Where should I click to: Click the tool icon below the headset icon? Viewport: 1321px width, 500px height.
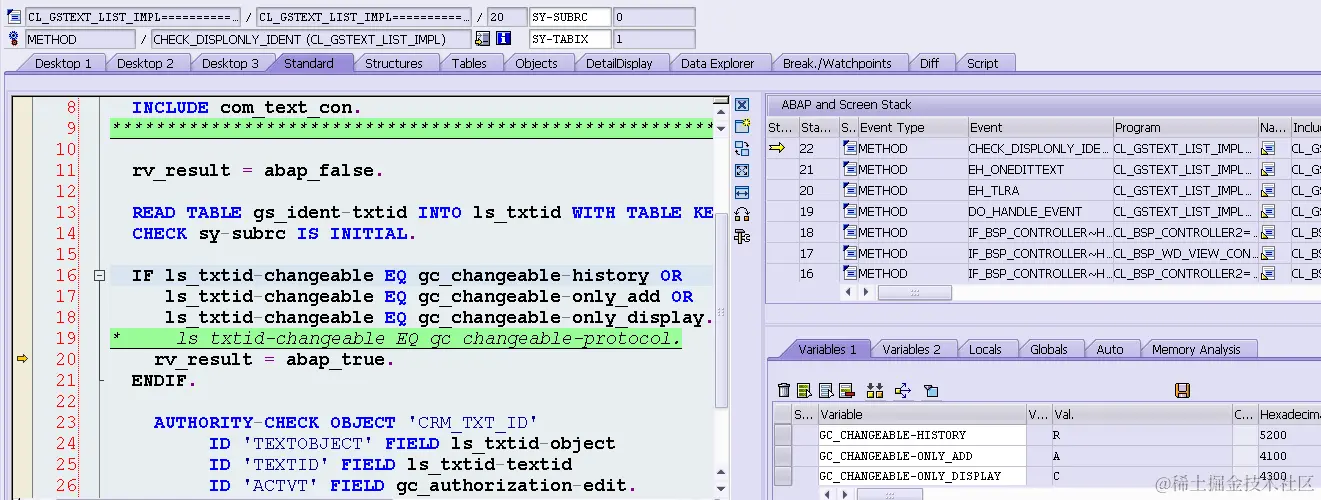[x=741, y=236]
